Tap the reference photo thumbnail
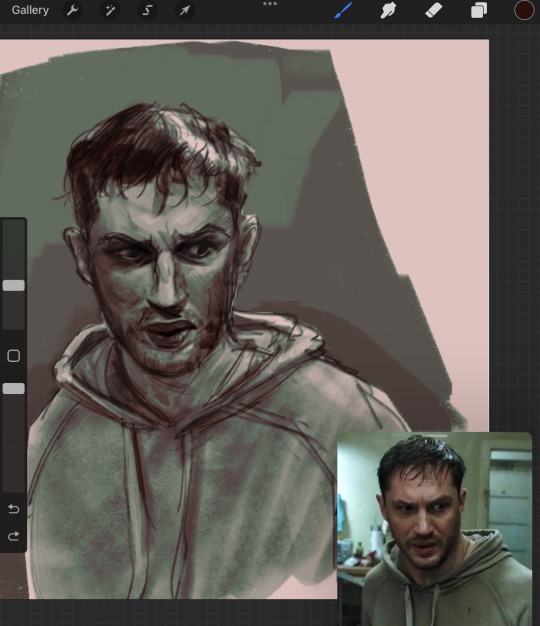540x626 pixels. tap(435, 529)
